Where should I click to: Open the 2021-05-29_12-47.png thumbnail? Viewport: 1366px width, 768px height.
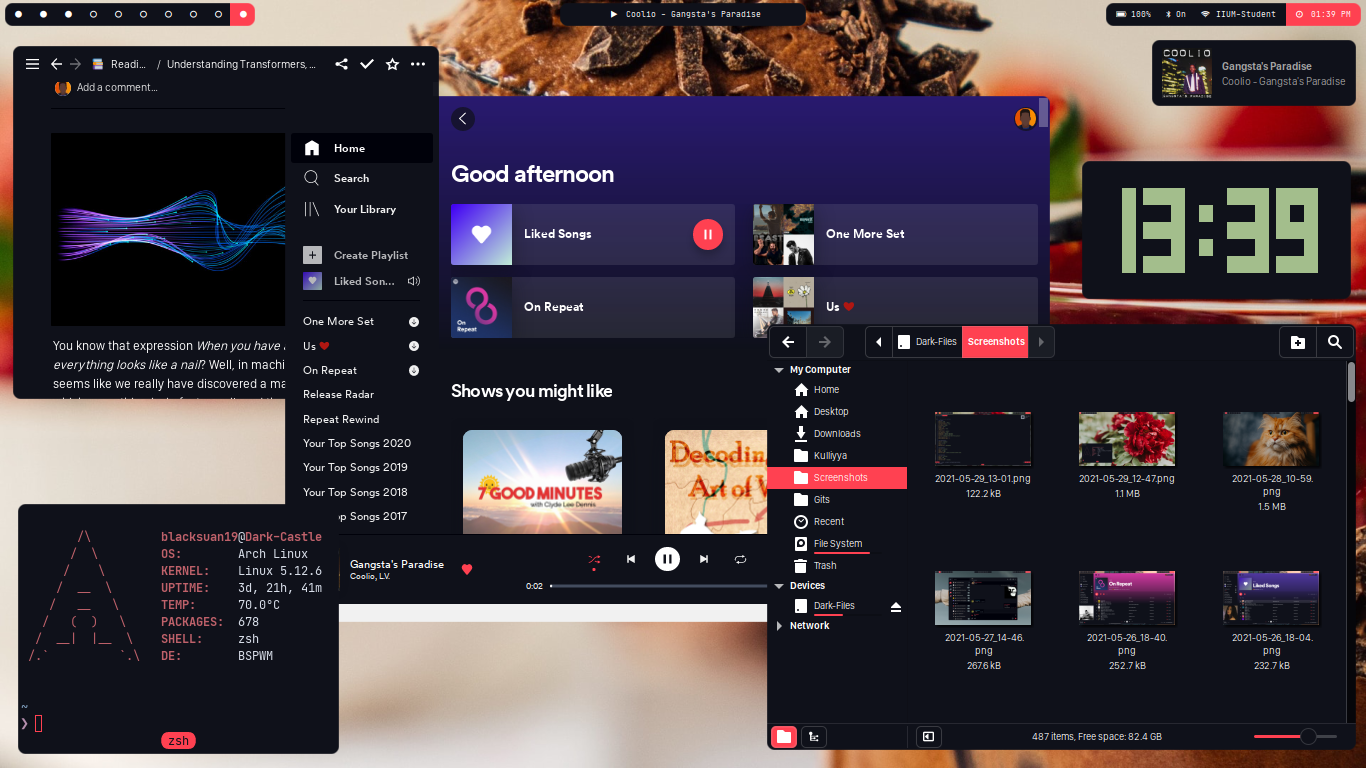point(1126,439)
